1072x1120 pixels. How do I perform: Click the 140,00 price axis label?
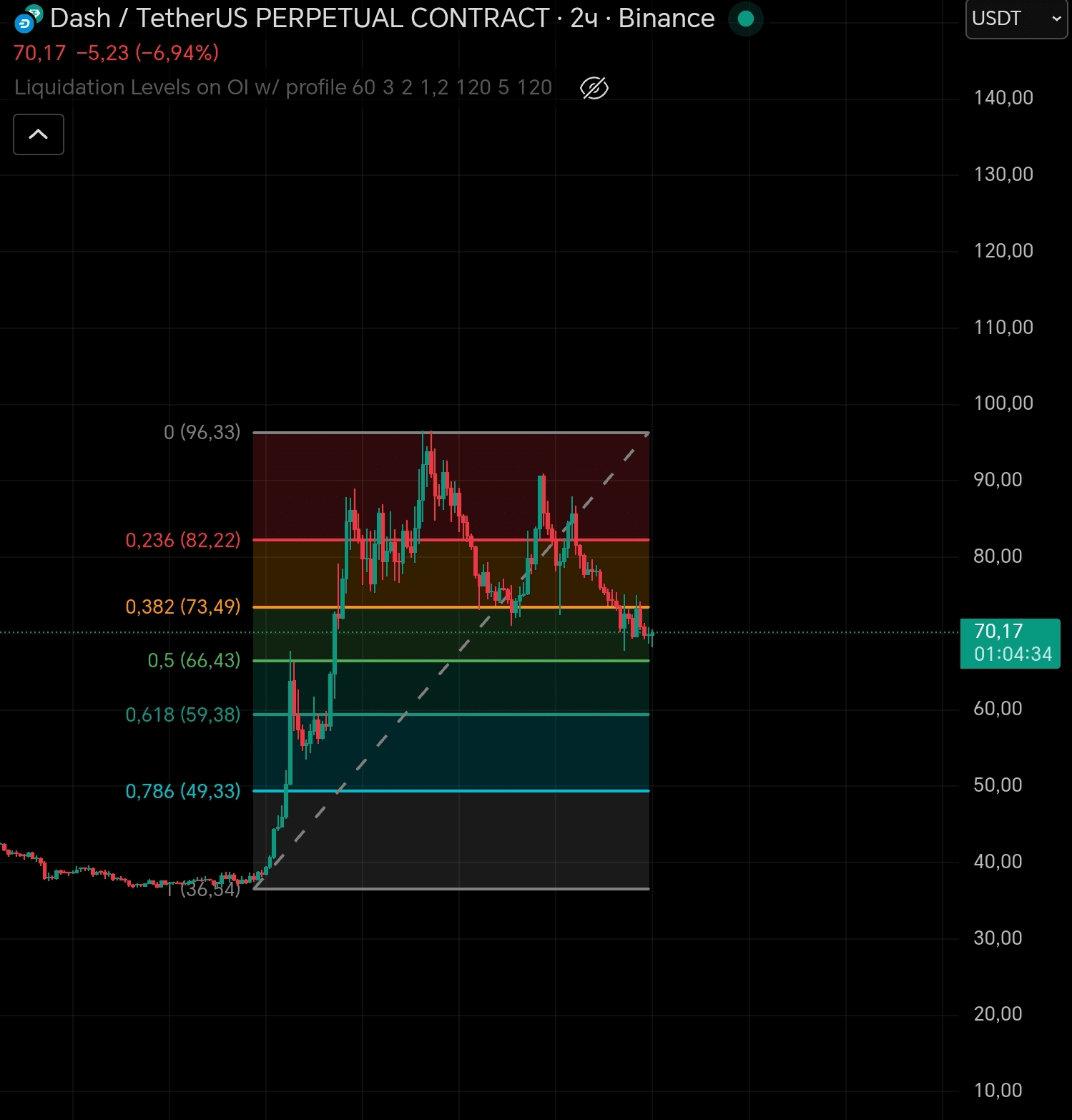click(1003, 98)
